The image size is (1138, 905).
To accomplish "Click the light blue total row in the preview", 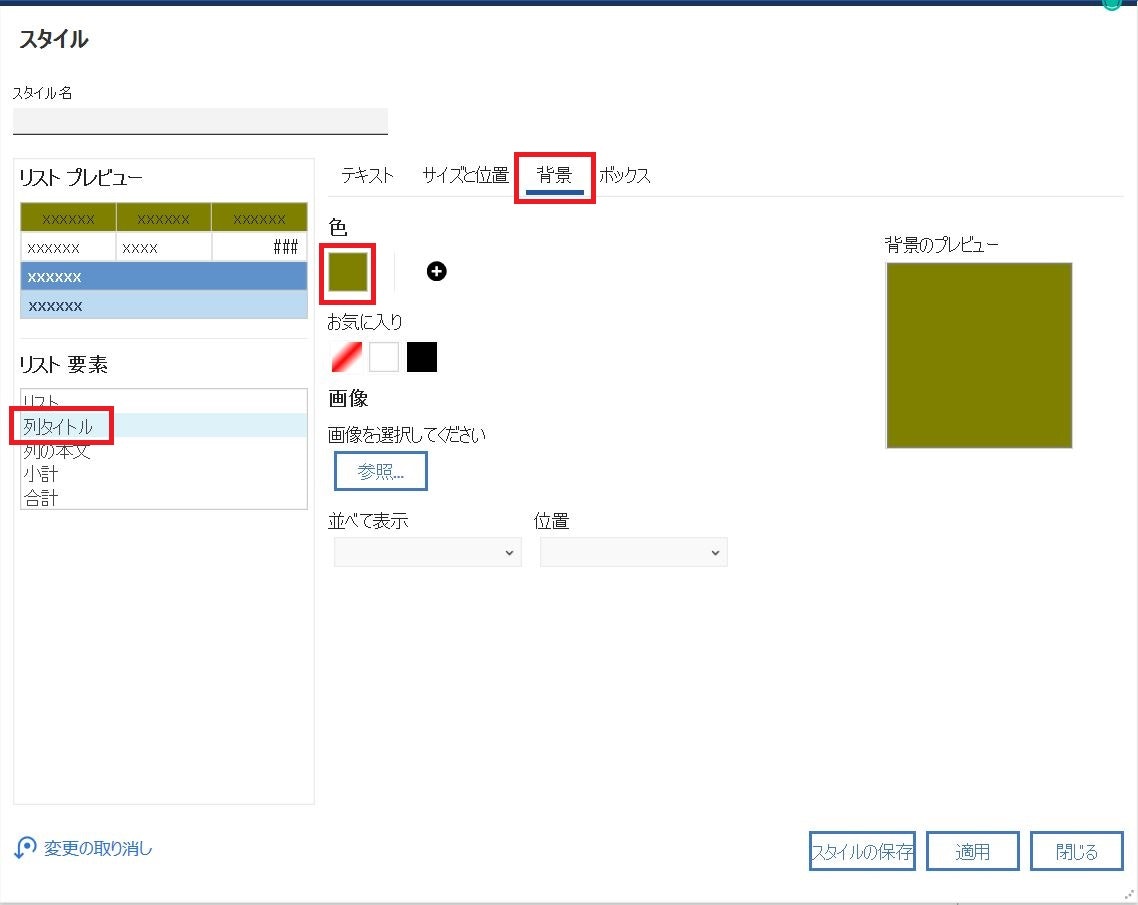I will tap(164, 306).
